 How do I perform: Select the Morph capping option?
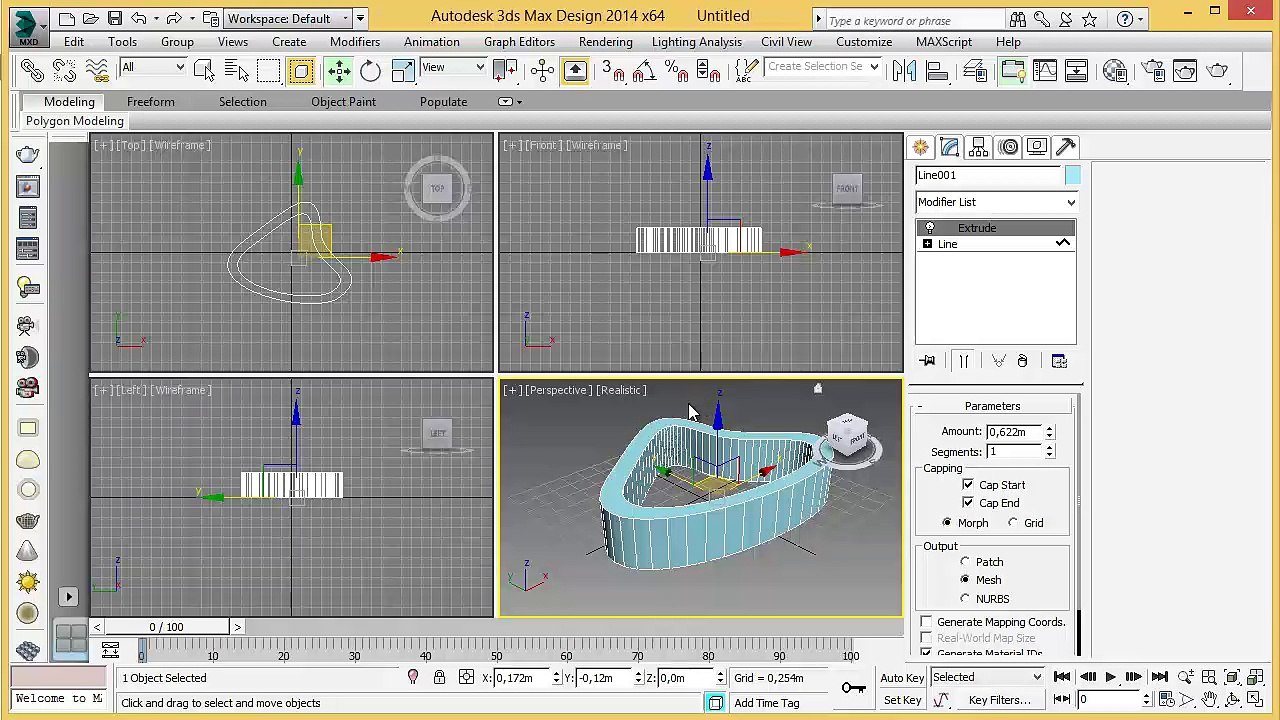pos(947,523)
